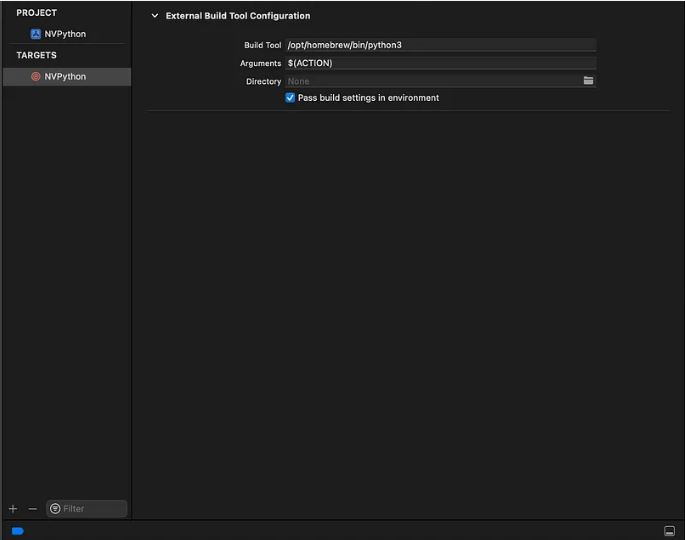Select NVPython under TARGETS
Screen dimensions: 685x540
pos(65,77)
